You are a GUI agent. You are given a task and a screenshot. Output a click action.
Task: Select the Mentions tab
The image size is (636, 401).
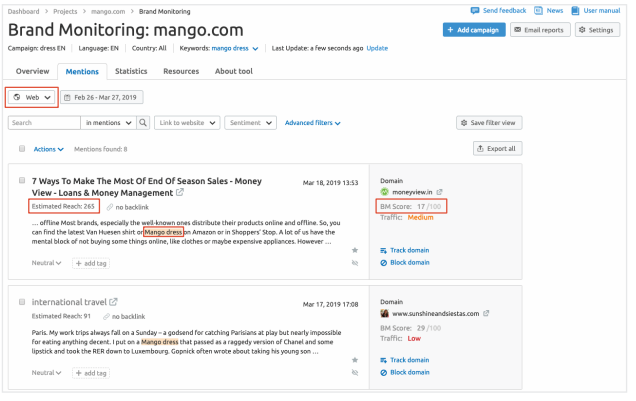click(x=82, y=72)
